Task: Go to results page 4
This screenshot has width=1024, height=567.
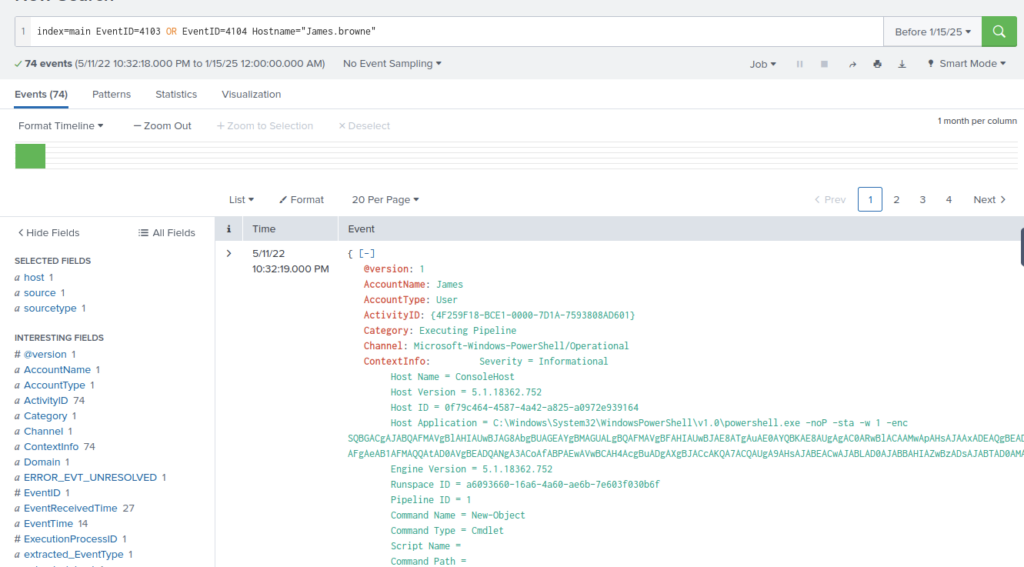Action: tap(949, 199)
